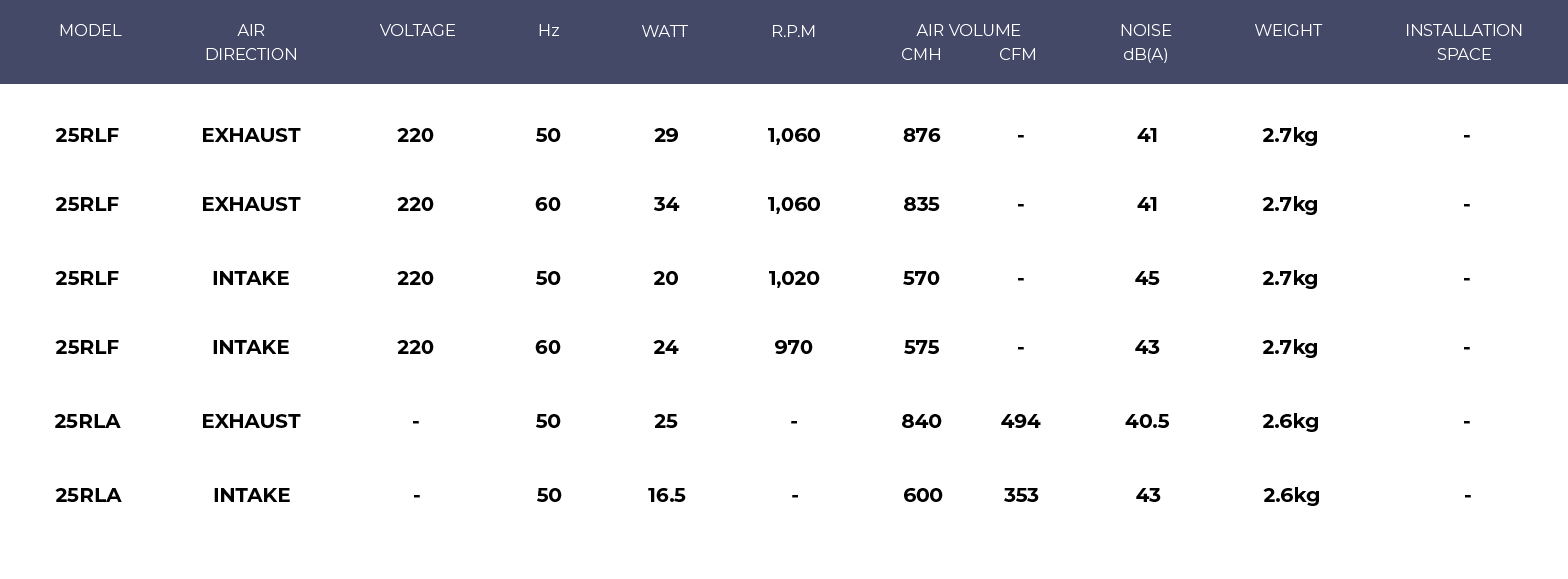Click the 353 CFM value

pyautogui.click(x=1021, y=495)
